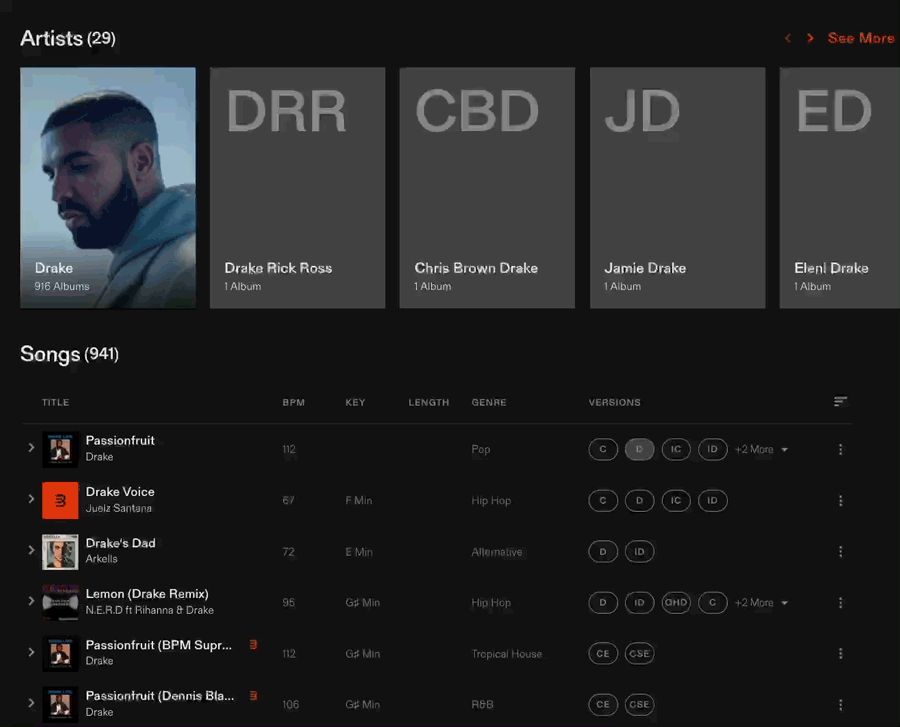
Task: Click Passionfruit album artwork thumbnail
Action: (x=60, y=449)
